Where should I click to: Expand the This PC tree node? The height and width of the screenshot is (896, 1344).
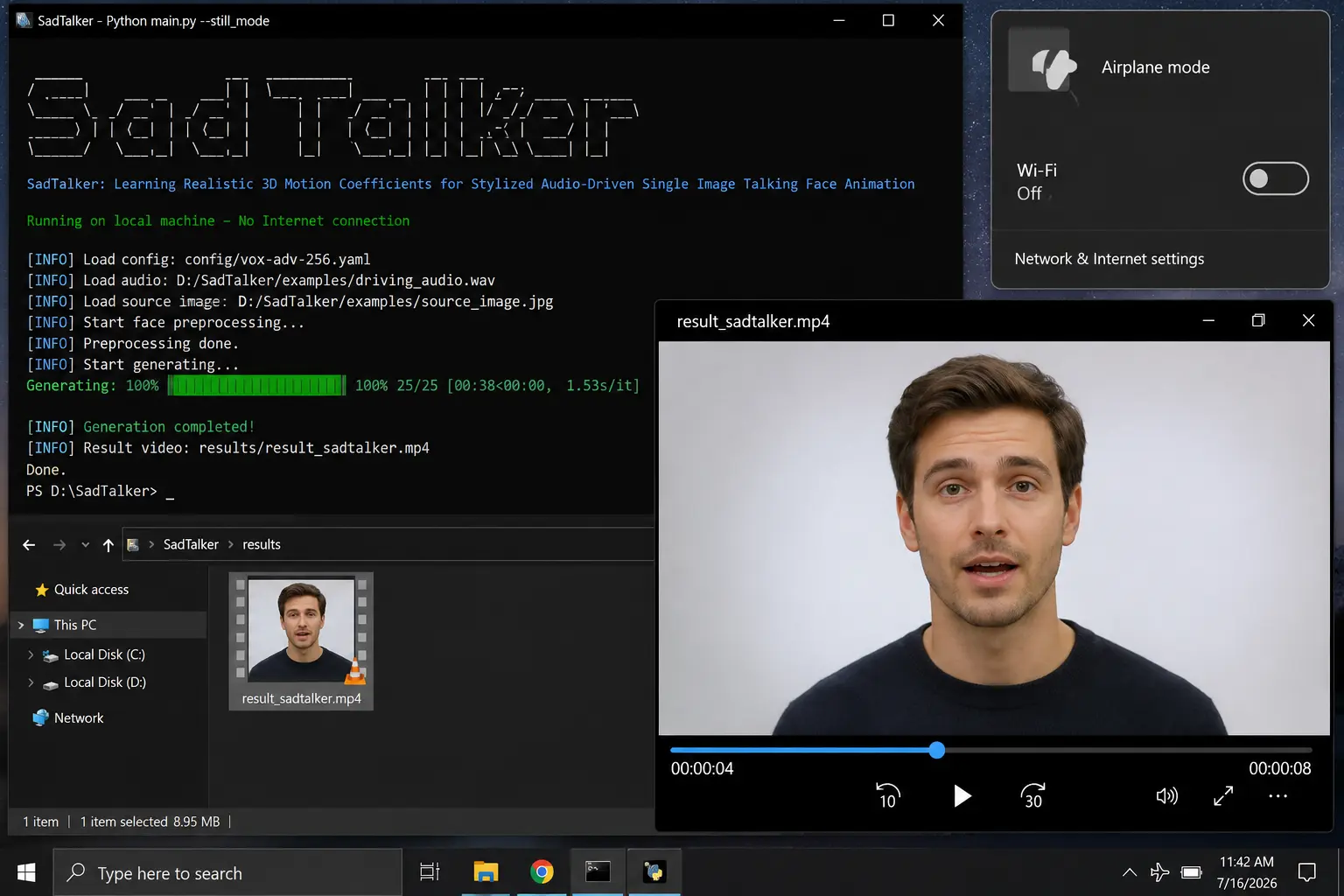point(21,625)
